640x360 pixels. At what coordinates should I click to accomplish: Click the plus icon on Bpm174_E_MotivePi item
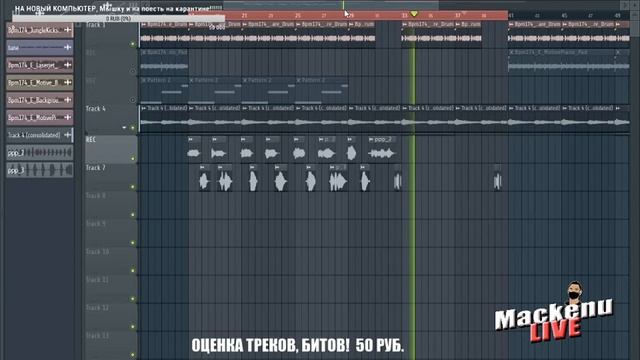tap(67, 118)
